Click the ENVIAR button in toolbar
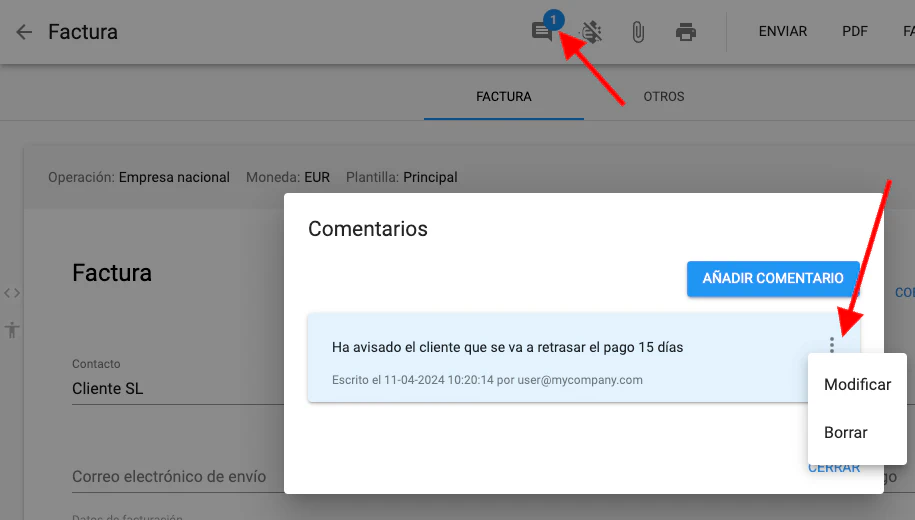Image resolution: width=915 pixels, height=520 pixels. pyautogui.click(x=783, y=32)
